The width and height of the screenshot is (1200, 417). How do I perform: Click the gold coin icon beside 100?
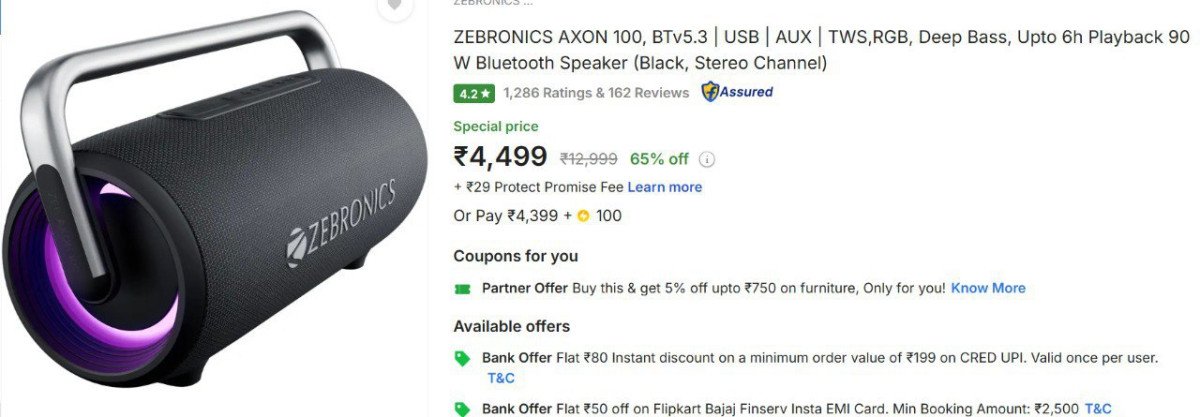[x=583, y=216]
